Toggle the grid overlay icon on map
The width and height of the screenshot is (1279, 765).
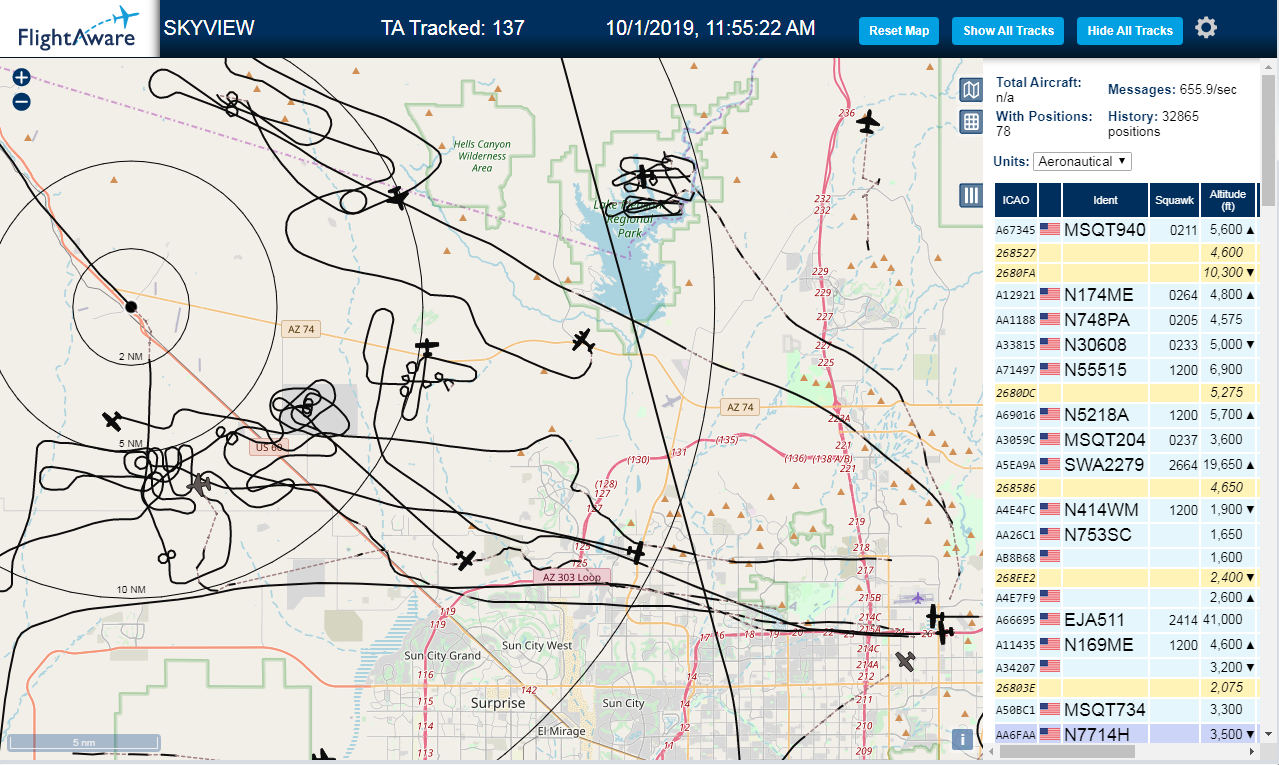point(970,122)
